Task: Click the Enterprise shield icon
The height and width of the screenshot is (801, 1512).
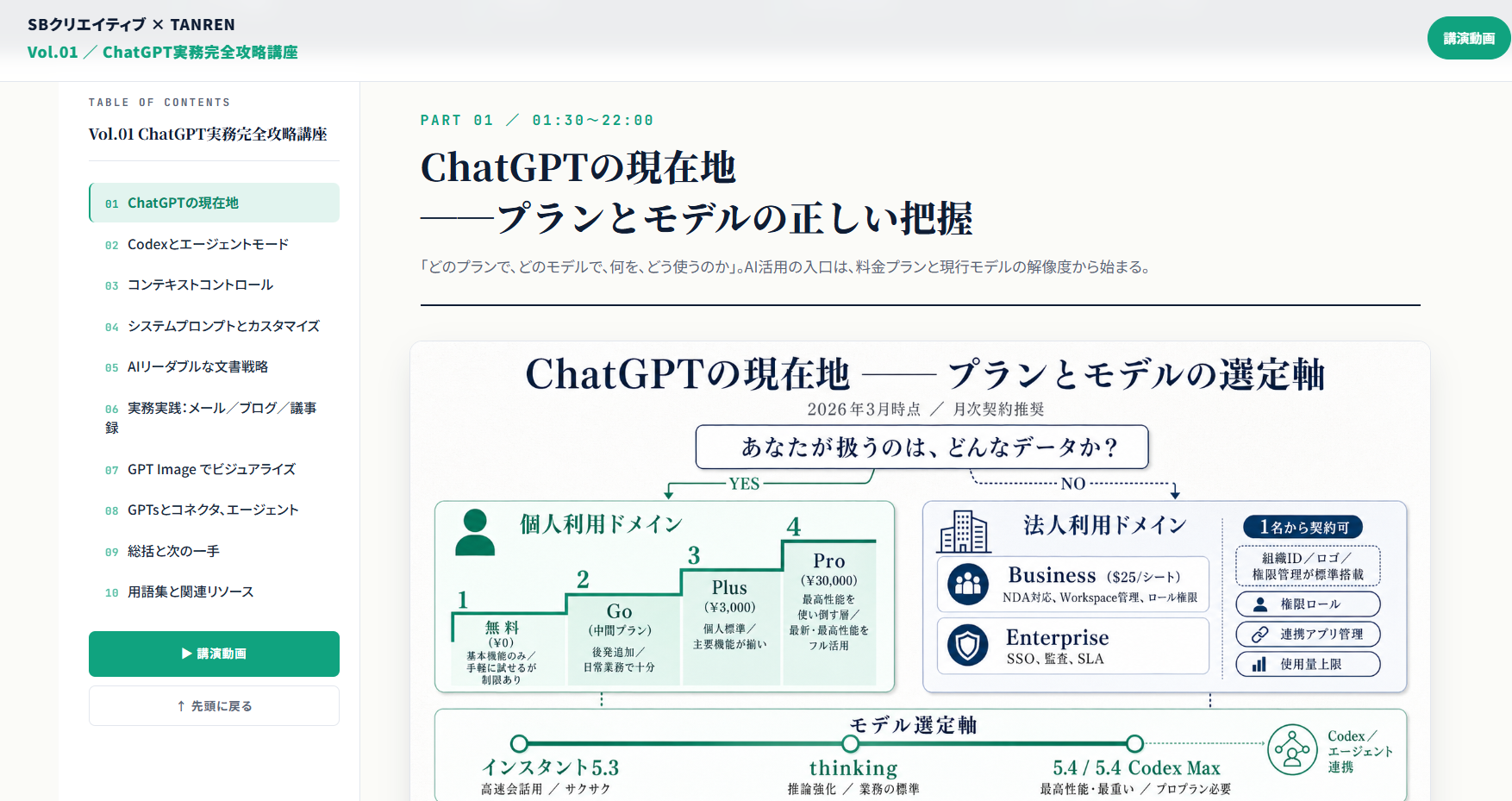Action: coord(968,645)
